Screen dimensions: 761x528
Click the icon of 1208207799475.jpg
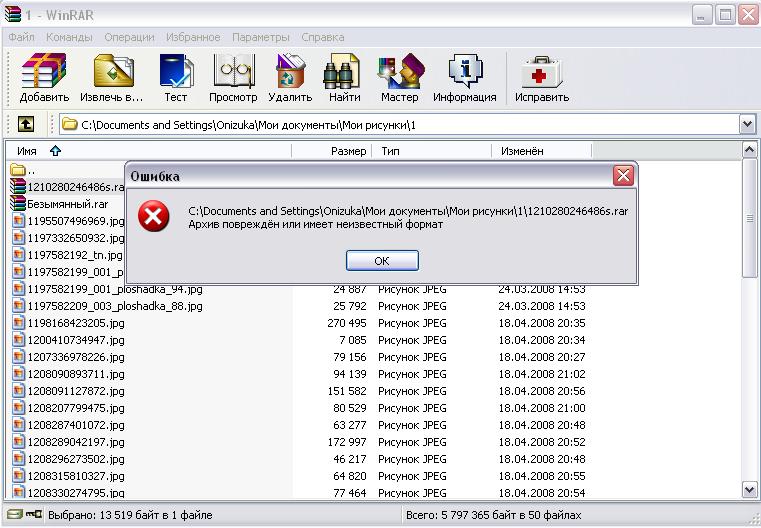pyautogui.click(x=18, y=408)
